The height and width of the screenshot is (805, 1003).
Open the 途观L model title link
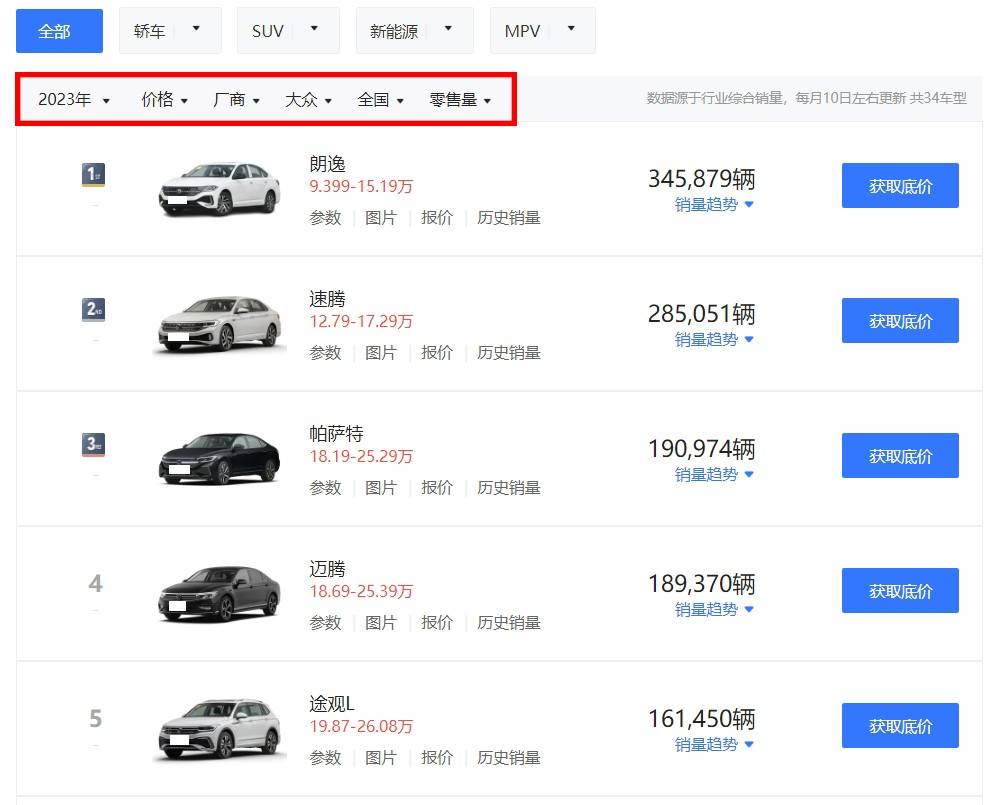tap(332, 704)
